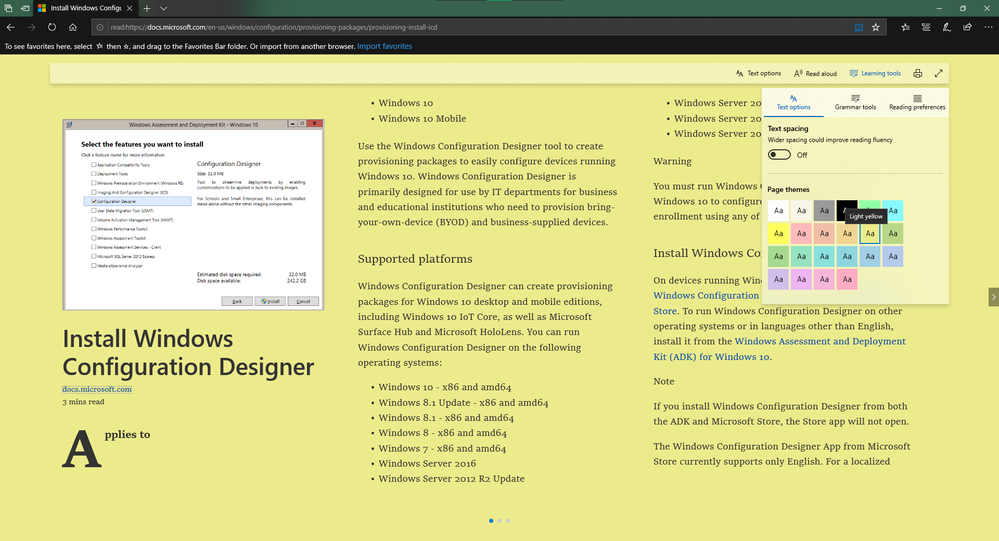Viewport: 999px width, 541px height.
Task: Open the Settings and more menu
Action: [x=988, y=27]
